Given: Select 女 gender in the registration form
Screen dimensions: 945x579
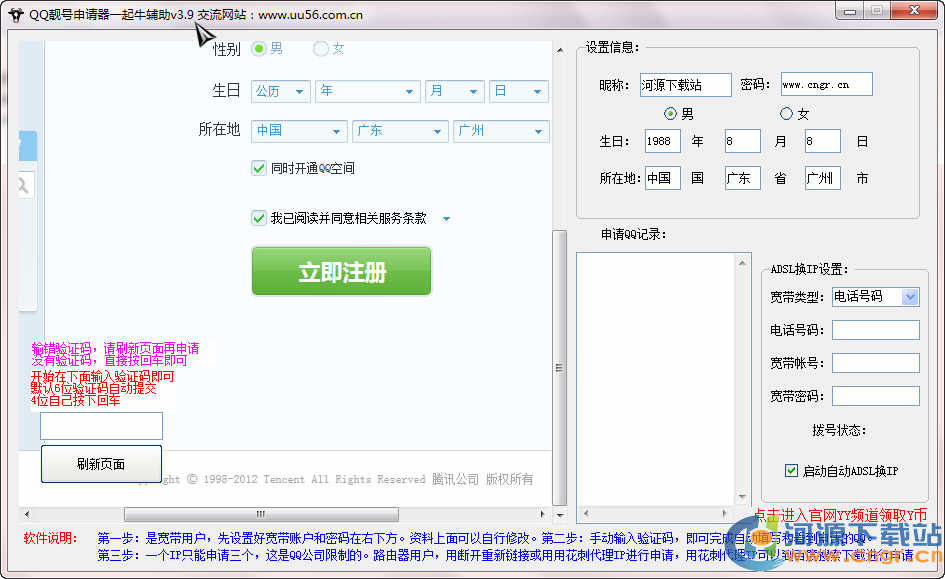Looking at the screenshot, I should tap(321, 48).
